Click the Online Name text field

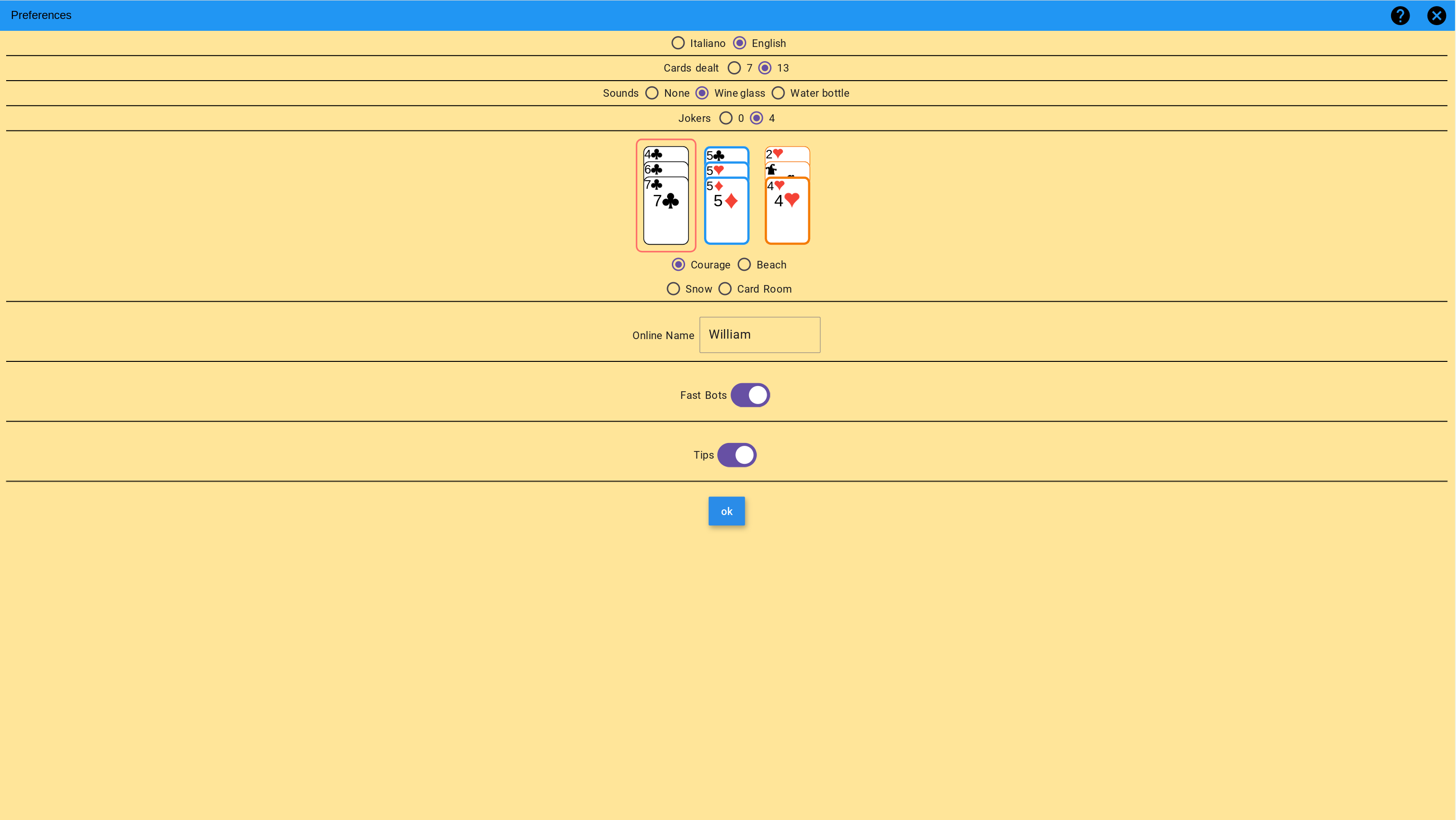[760, 335]
